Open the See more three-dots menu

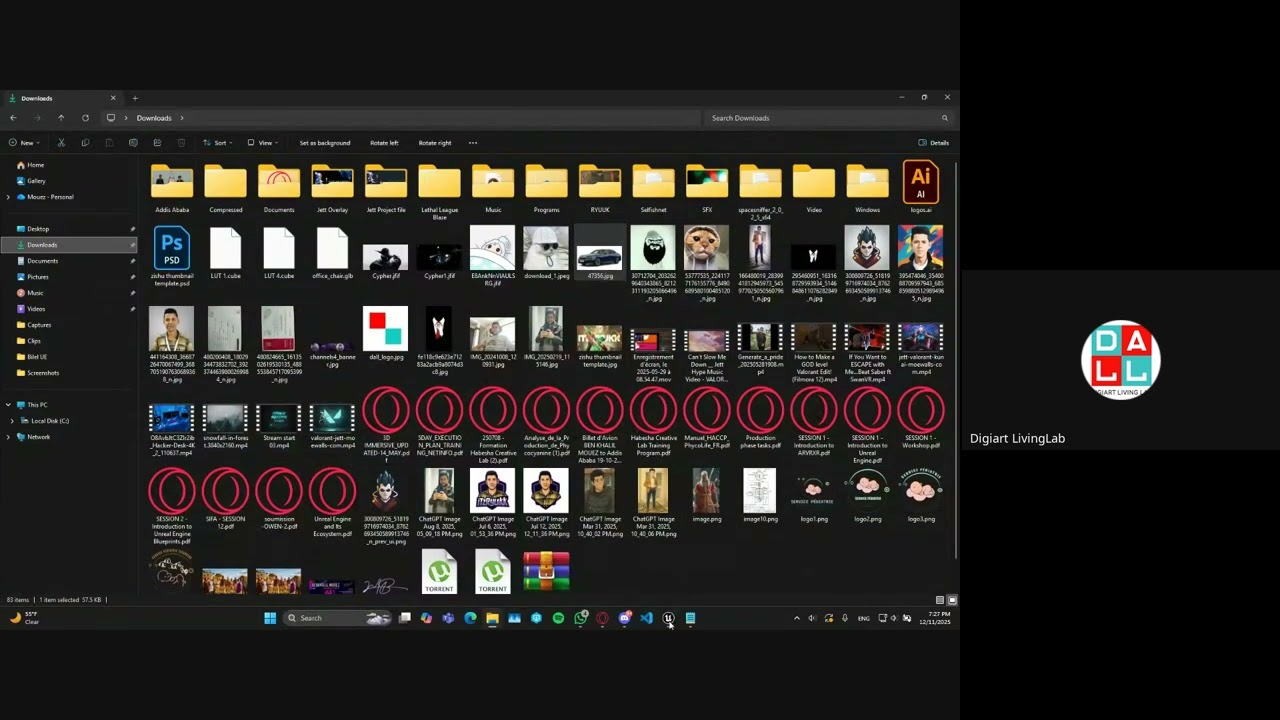[473, 143]
